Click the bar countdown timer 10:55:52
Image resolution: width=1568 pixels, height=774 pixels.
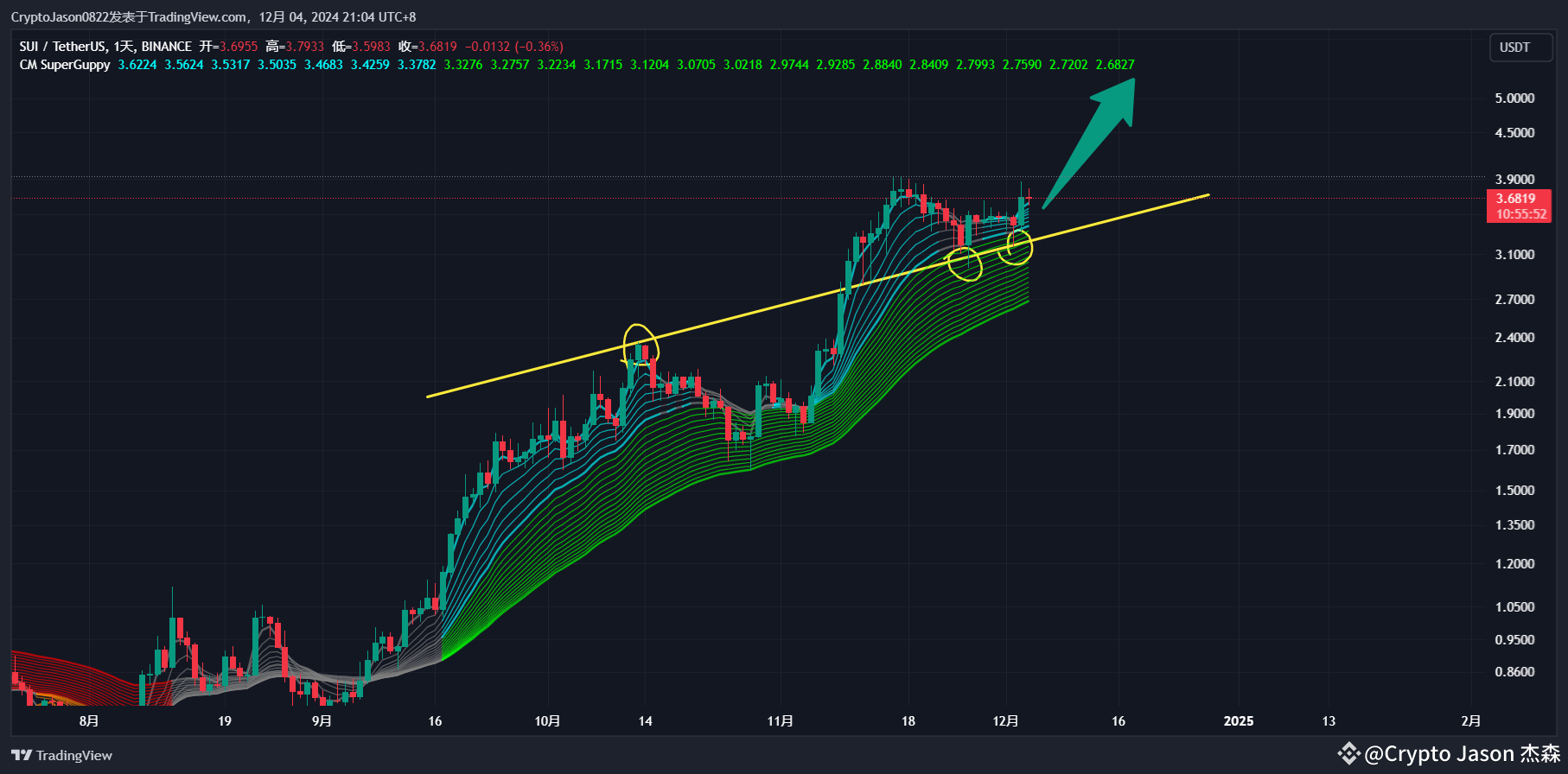point(1521,214)
